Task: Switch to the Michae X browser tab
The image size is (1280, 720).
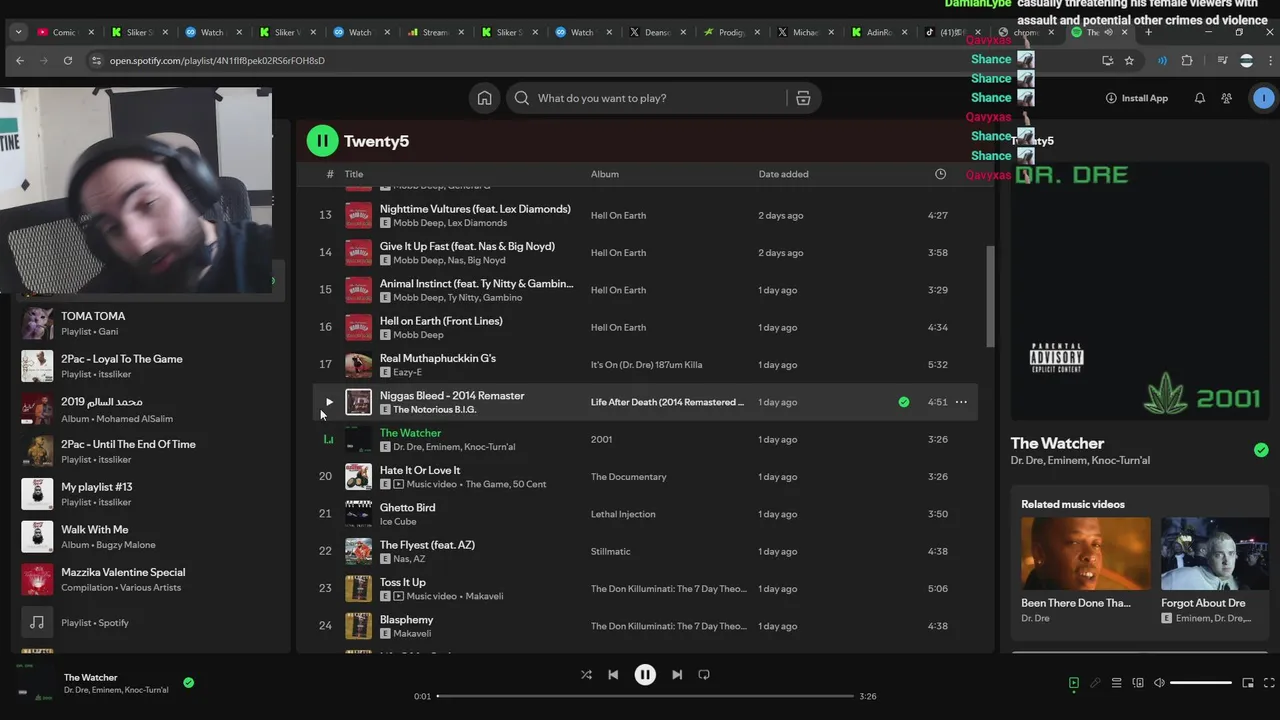Action: coord(805,32)
